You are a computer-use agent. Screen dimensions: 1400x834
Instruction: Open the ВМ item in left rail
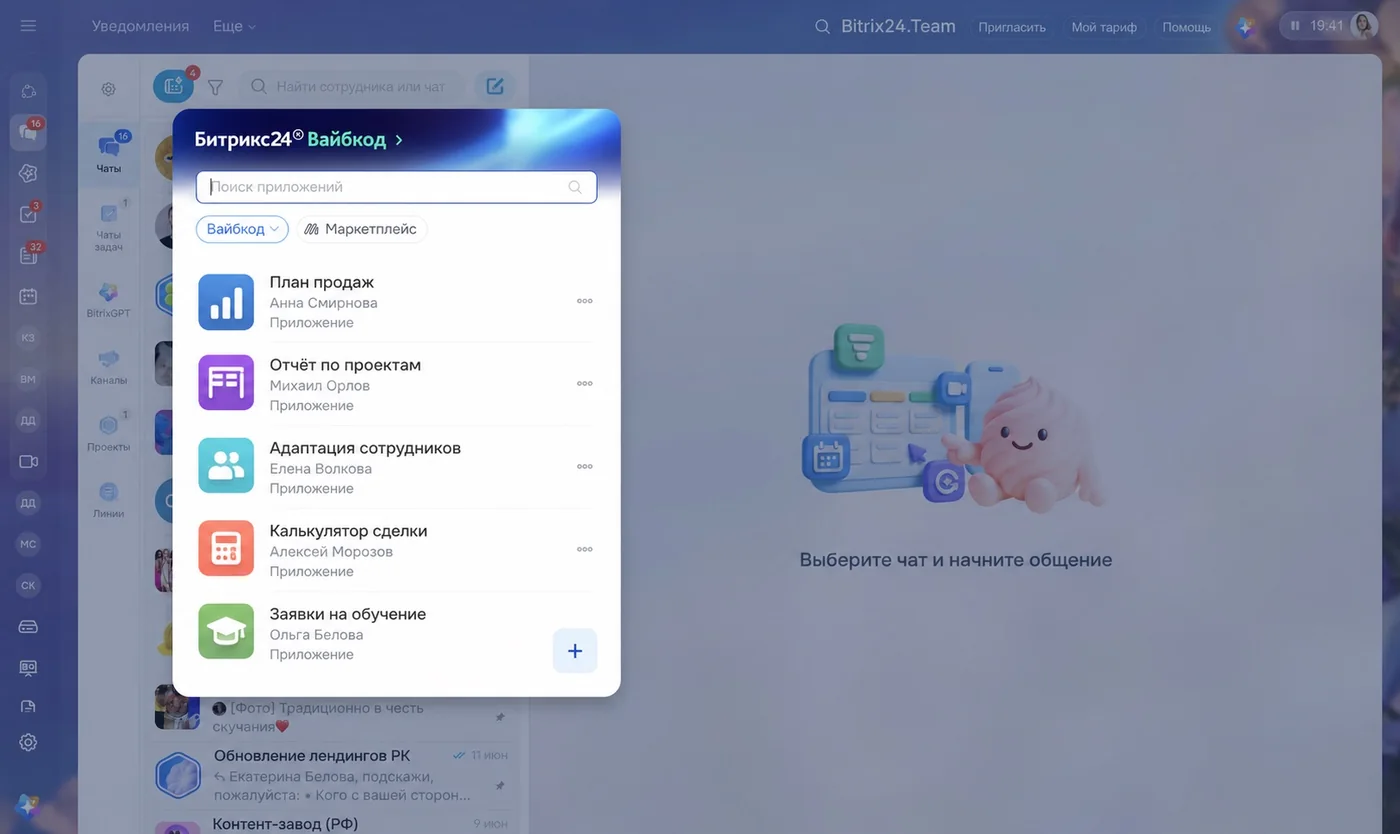[x=28, y=379]
